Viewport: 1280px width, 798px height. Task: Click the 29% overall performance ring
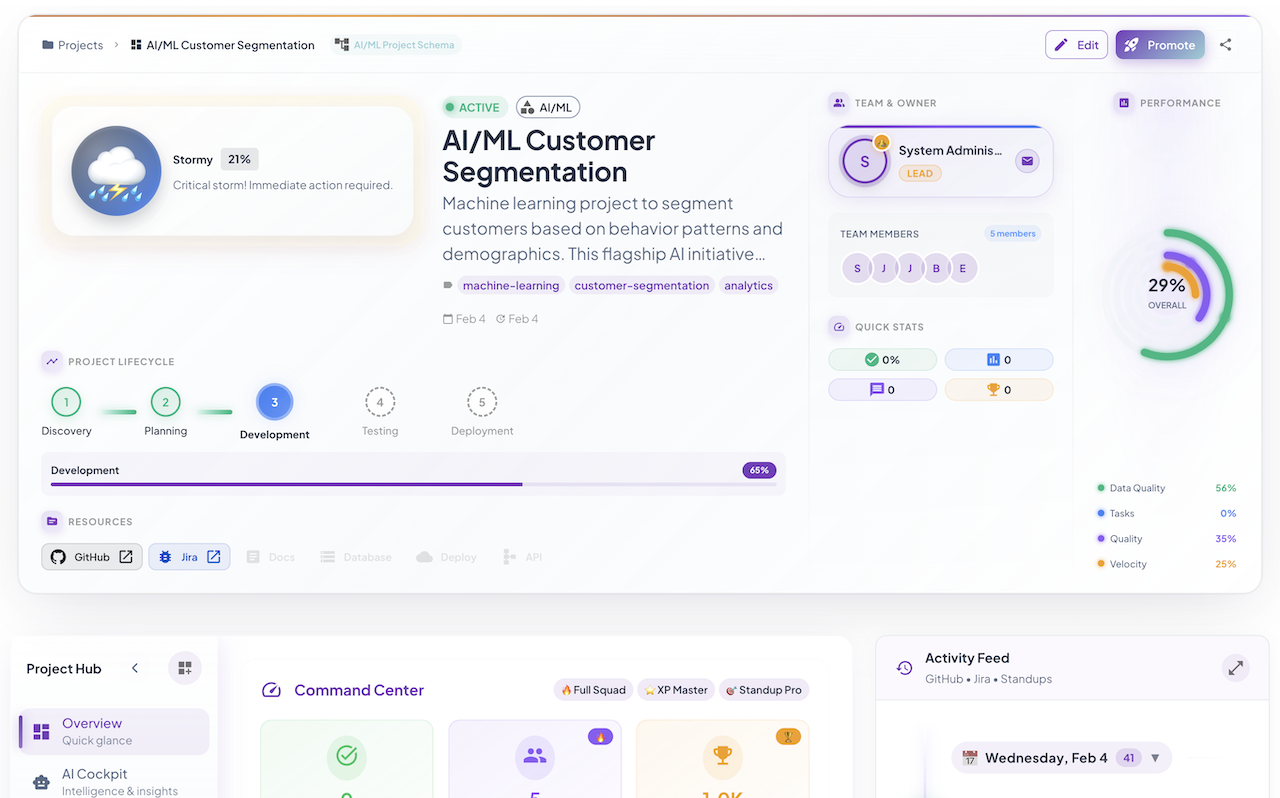(1167, 294)
